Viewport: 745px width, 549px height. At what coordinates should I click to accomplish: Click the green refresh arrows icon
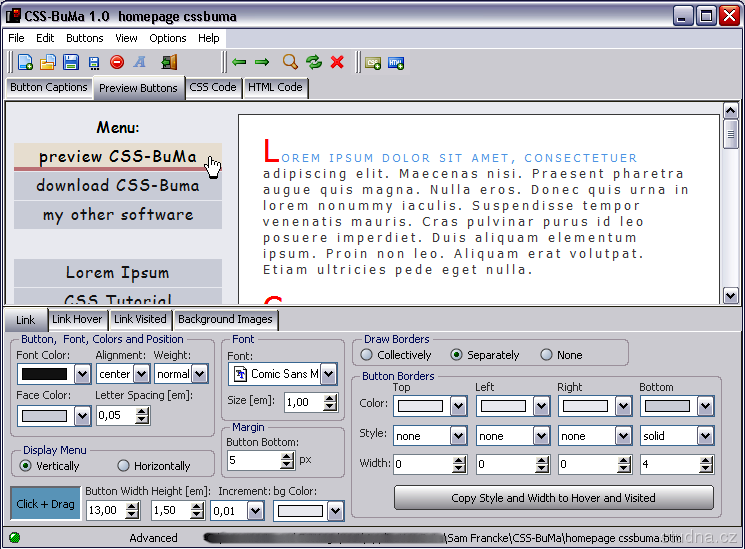[x=314, y=62]
